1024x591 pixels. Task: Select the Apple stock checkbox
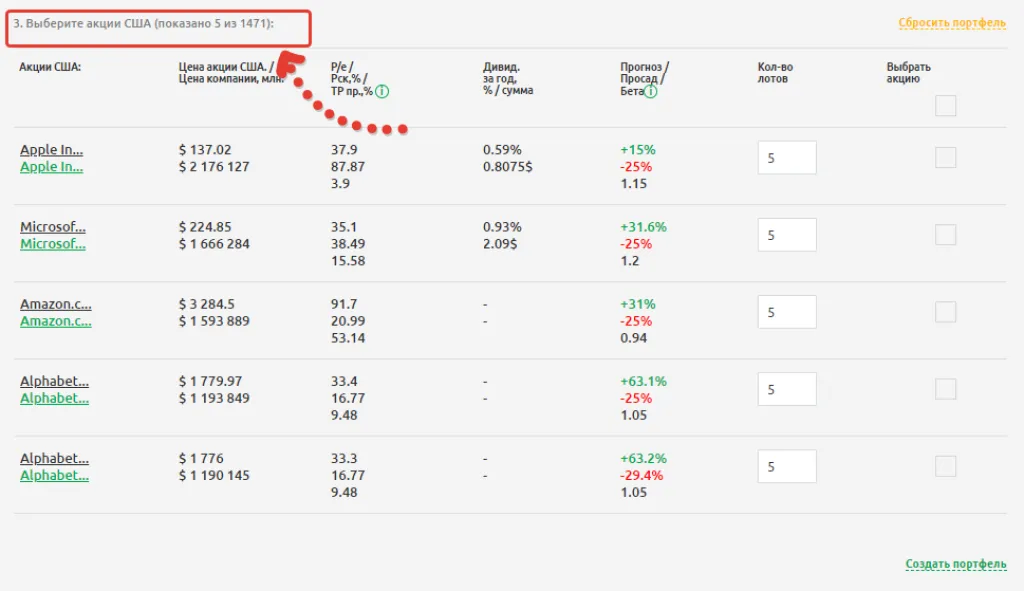[945, 158]
